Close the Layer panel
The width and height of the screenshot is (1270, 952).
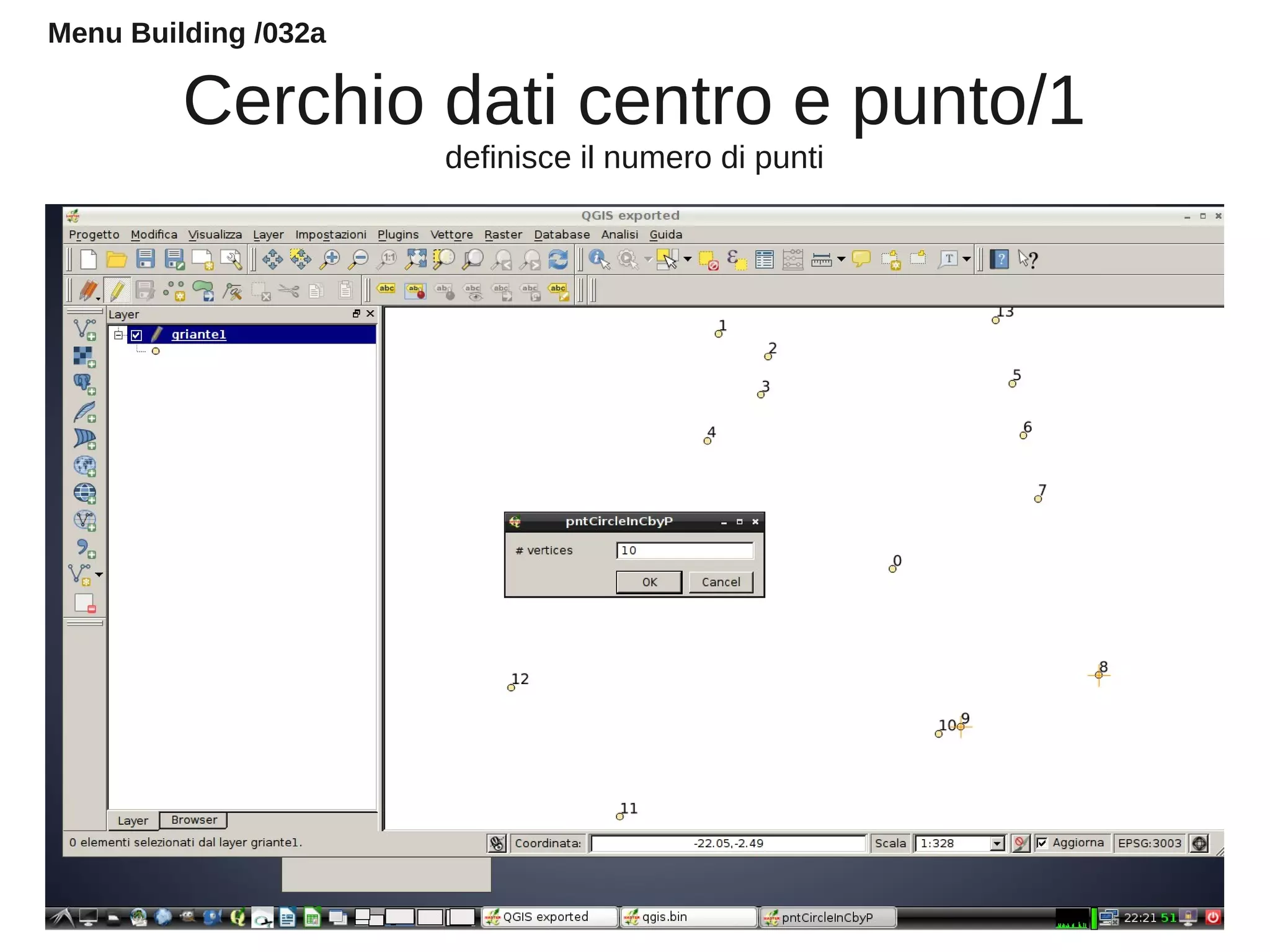coord(370,313)
